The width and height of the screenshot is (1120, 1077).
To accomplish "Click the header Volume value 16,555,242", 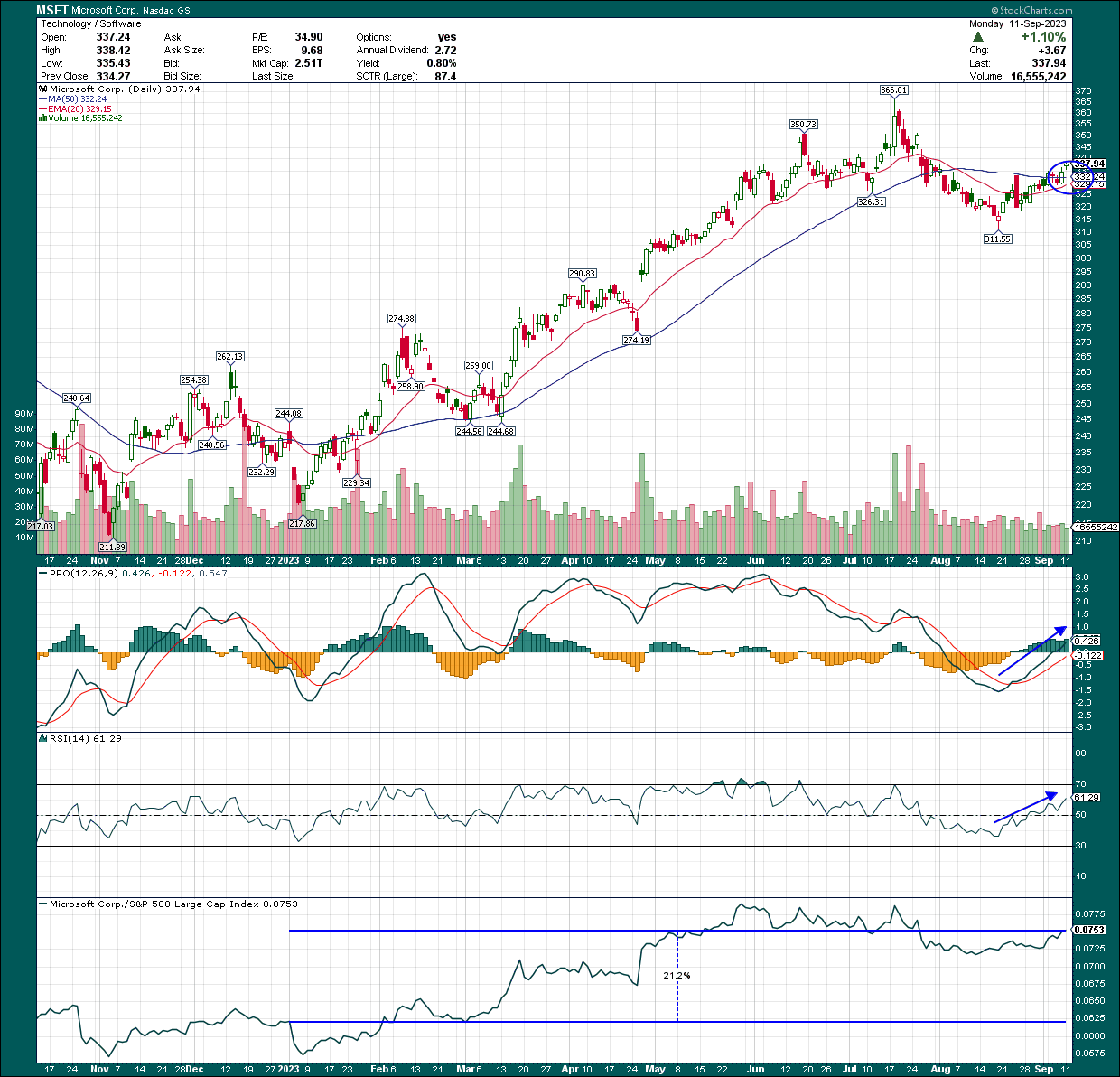I will (1039, 77).
